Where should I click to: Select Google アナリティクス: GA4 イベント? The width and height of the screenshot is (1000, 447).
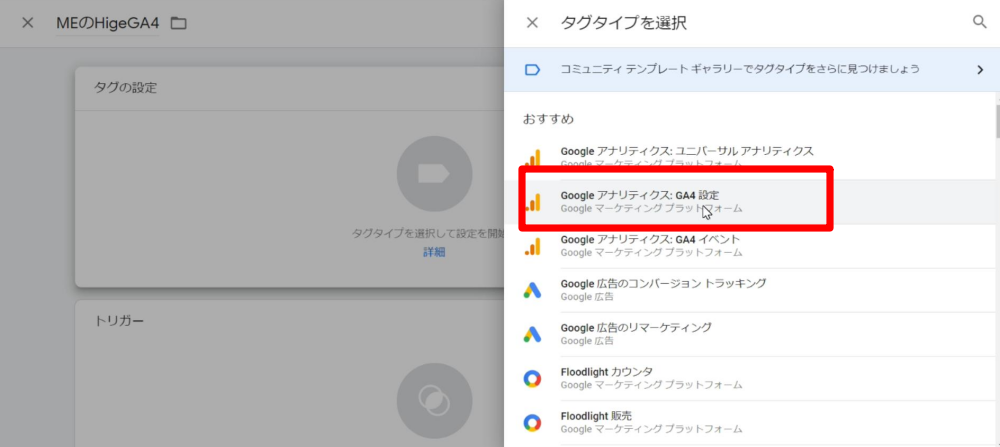tap(748, 245)
